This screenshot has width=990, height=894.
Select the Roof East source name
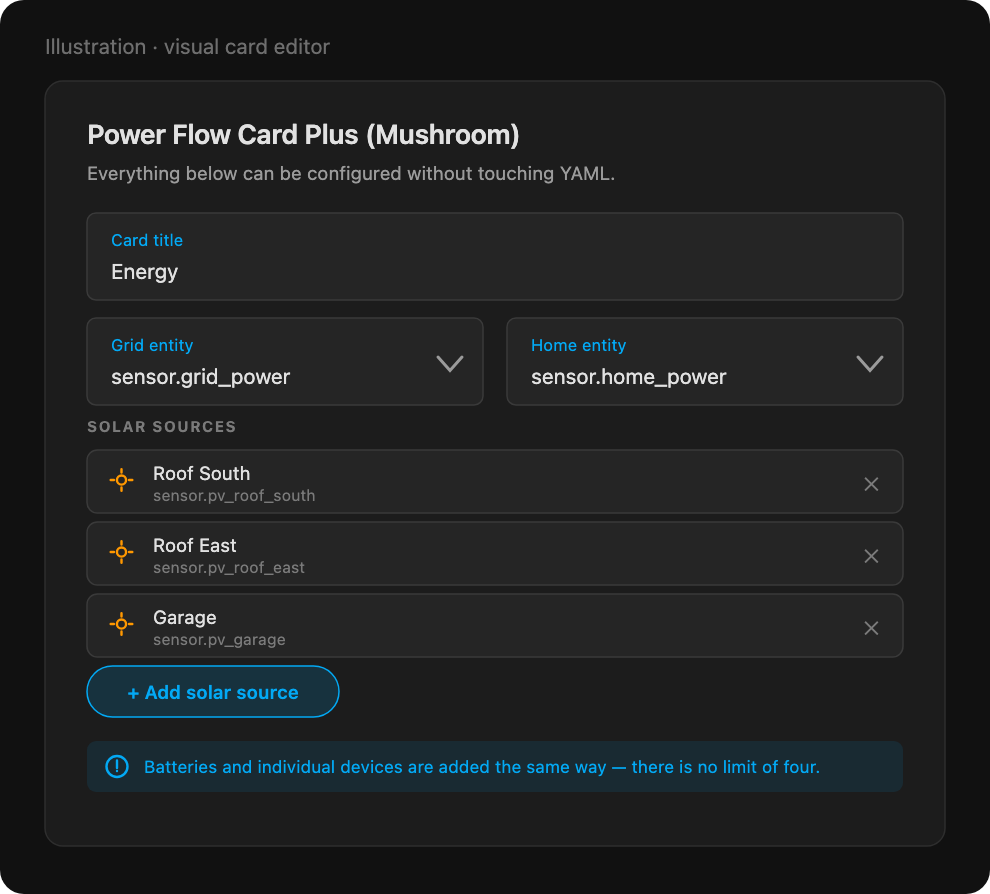coord(194,545)
